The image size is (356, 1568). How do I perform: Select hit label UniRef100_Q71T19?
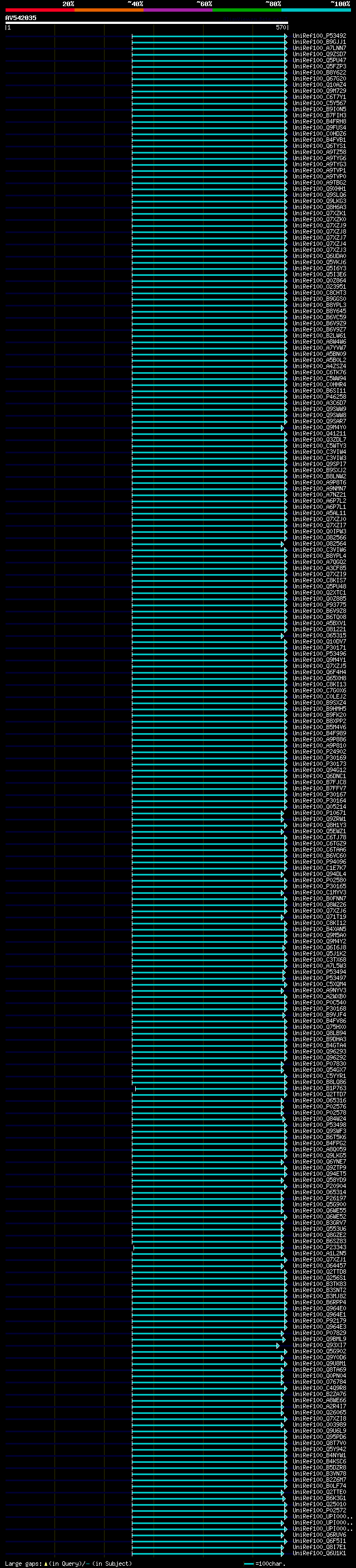coord(319,917)
